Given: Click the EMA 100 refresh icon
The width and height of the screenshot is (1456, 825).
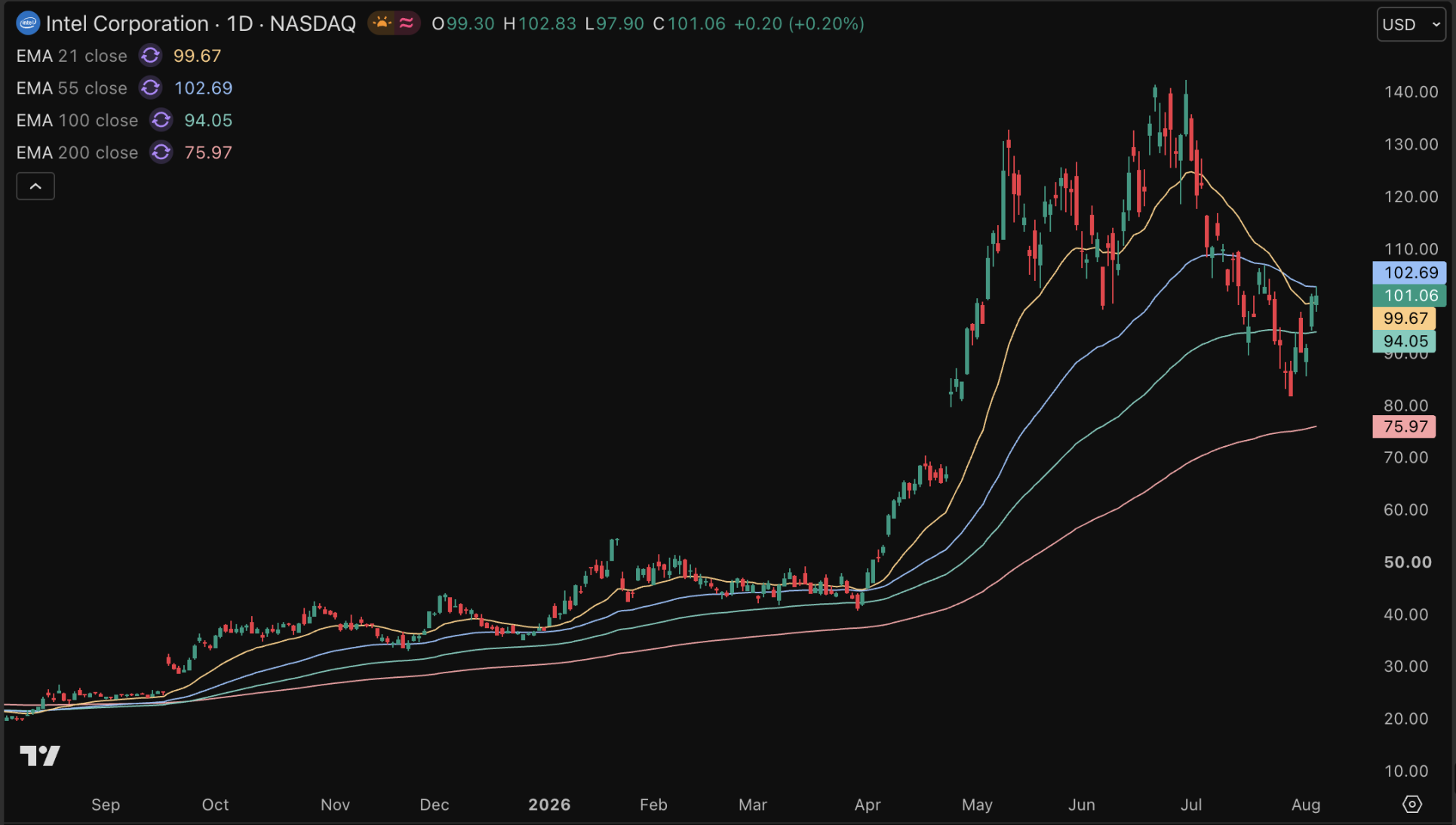Looking at the screenshot, I should (161, 120).
